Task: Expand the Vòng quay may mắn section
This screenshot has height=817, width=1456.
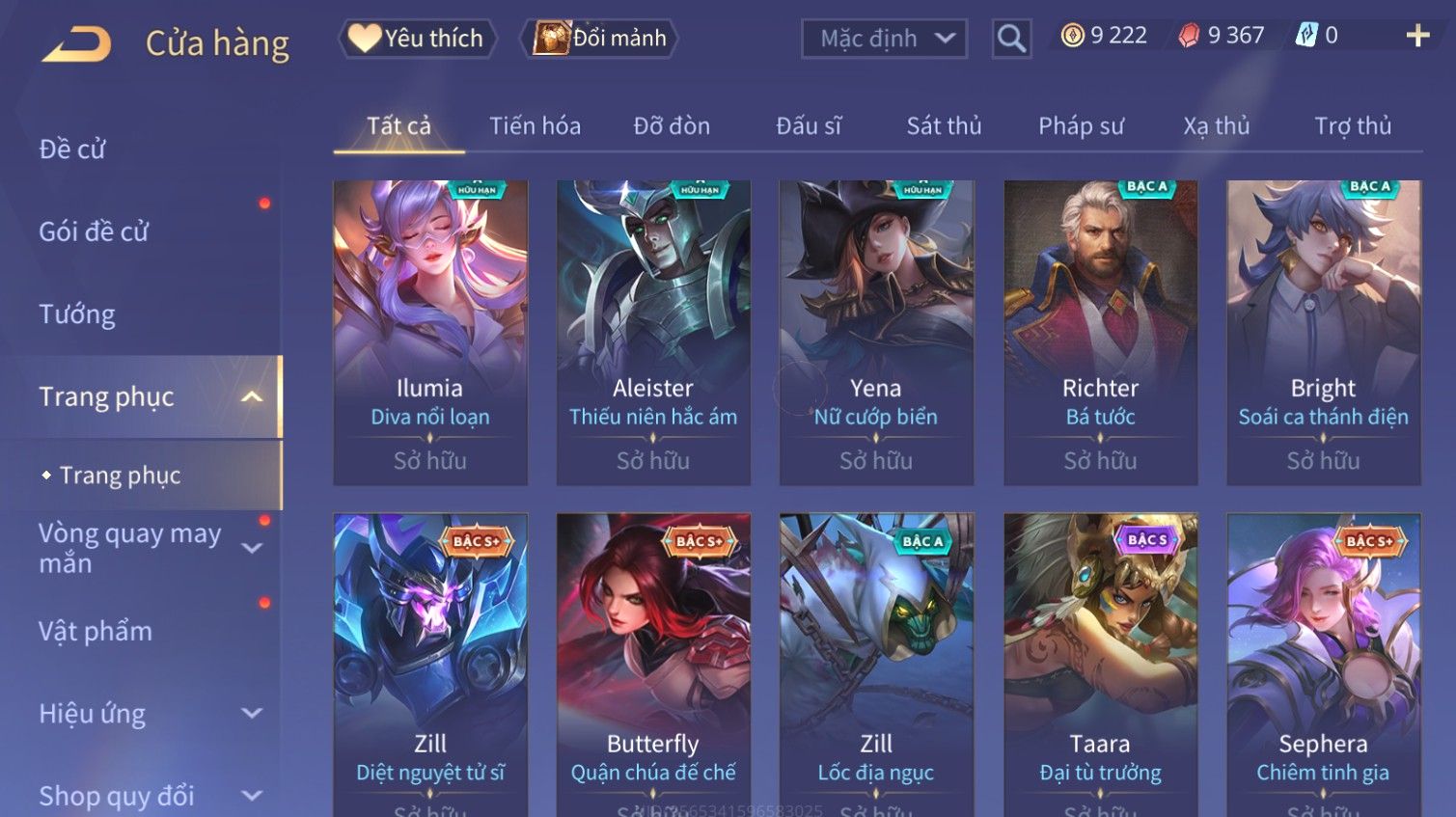Action: pyautogui.click(x=252, y=548)
